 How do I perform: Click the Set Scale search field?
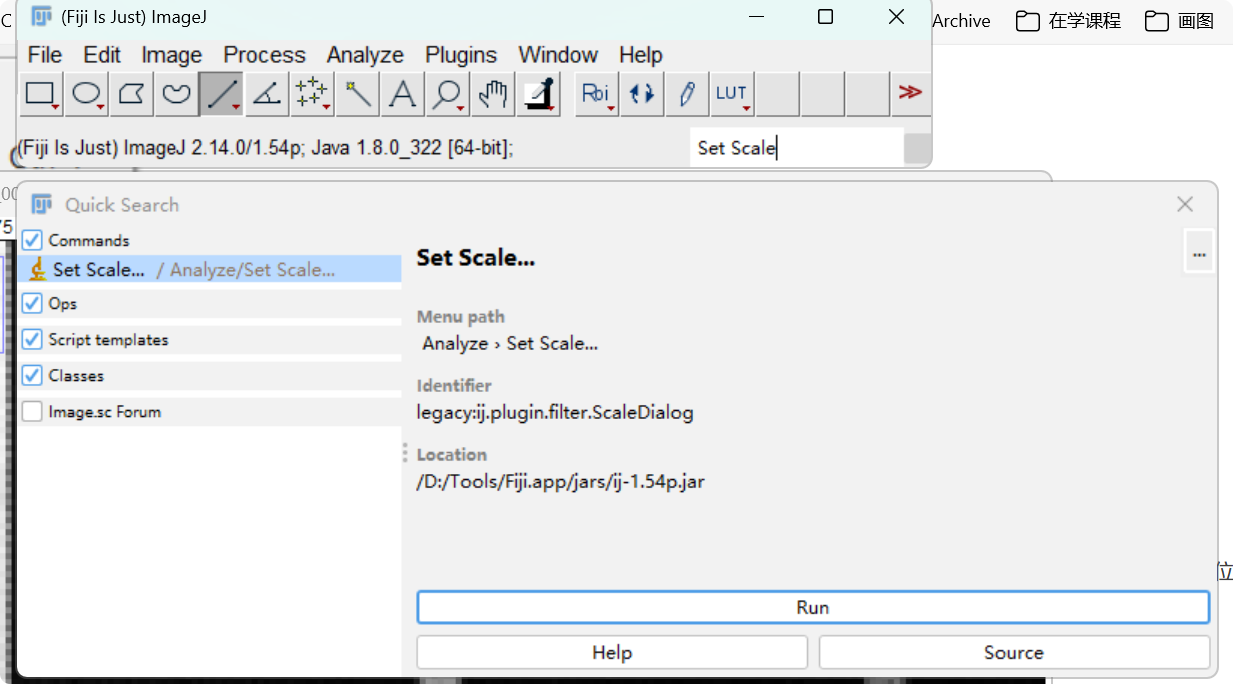point(796,148)
